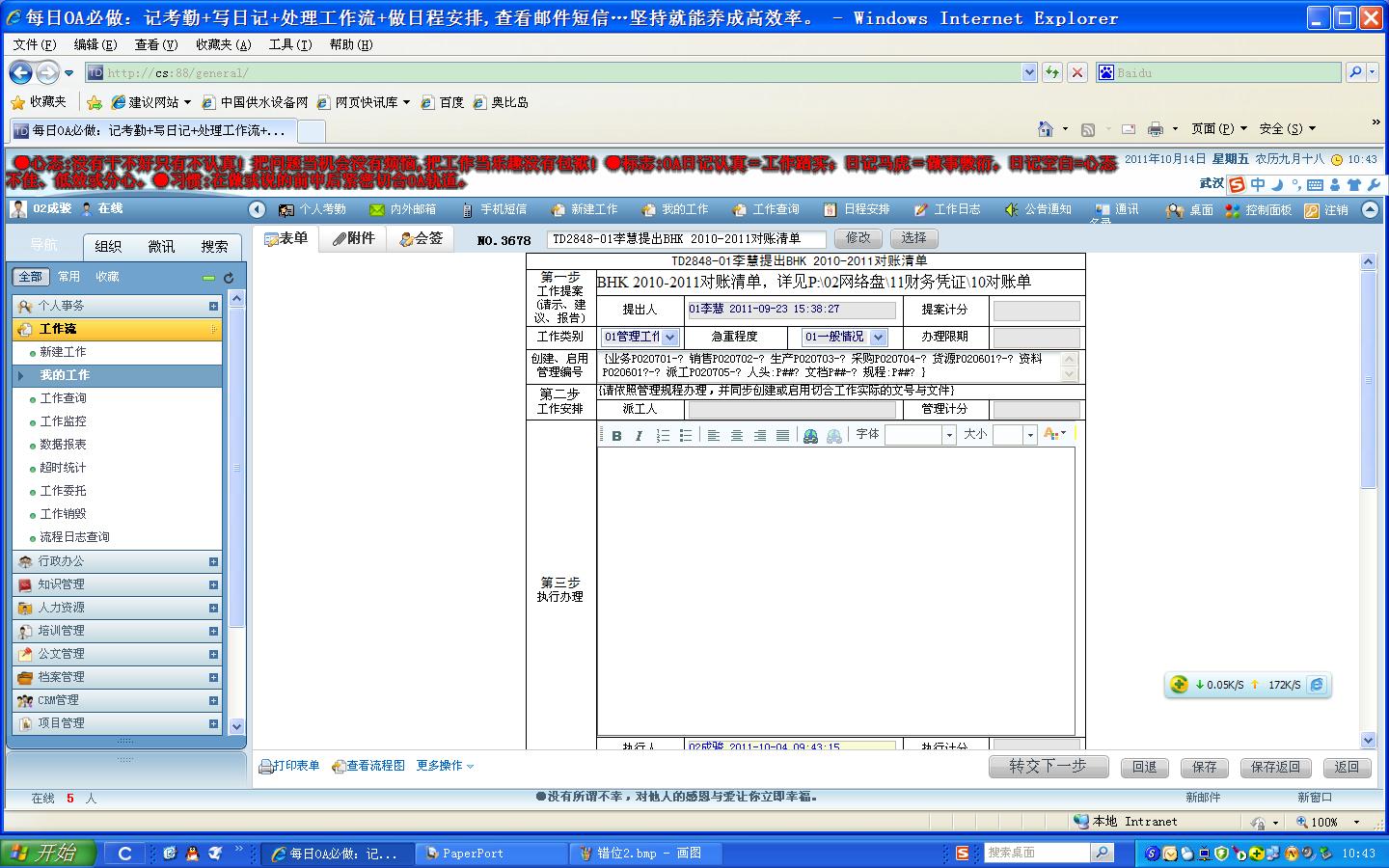Open the 开始 Start button on taskbar

48,853
